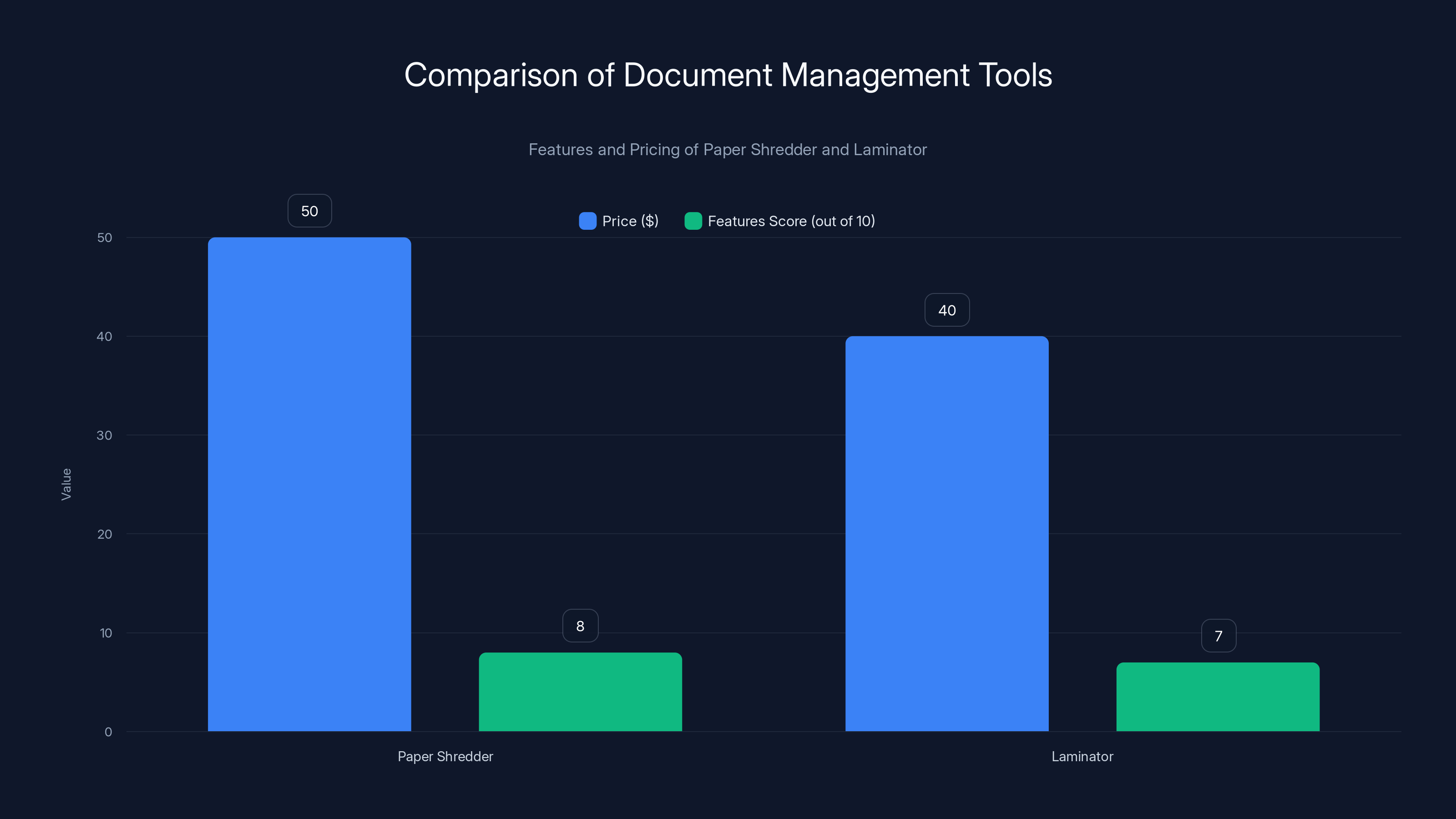
Task: Click the y-axis tick label 0
Action: tap(109, 732)
